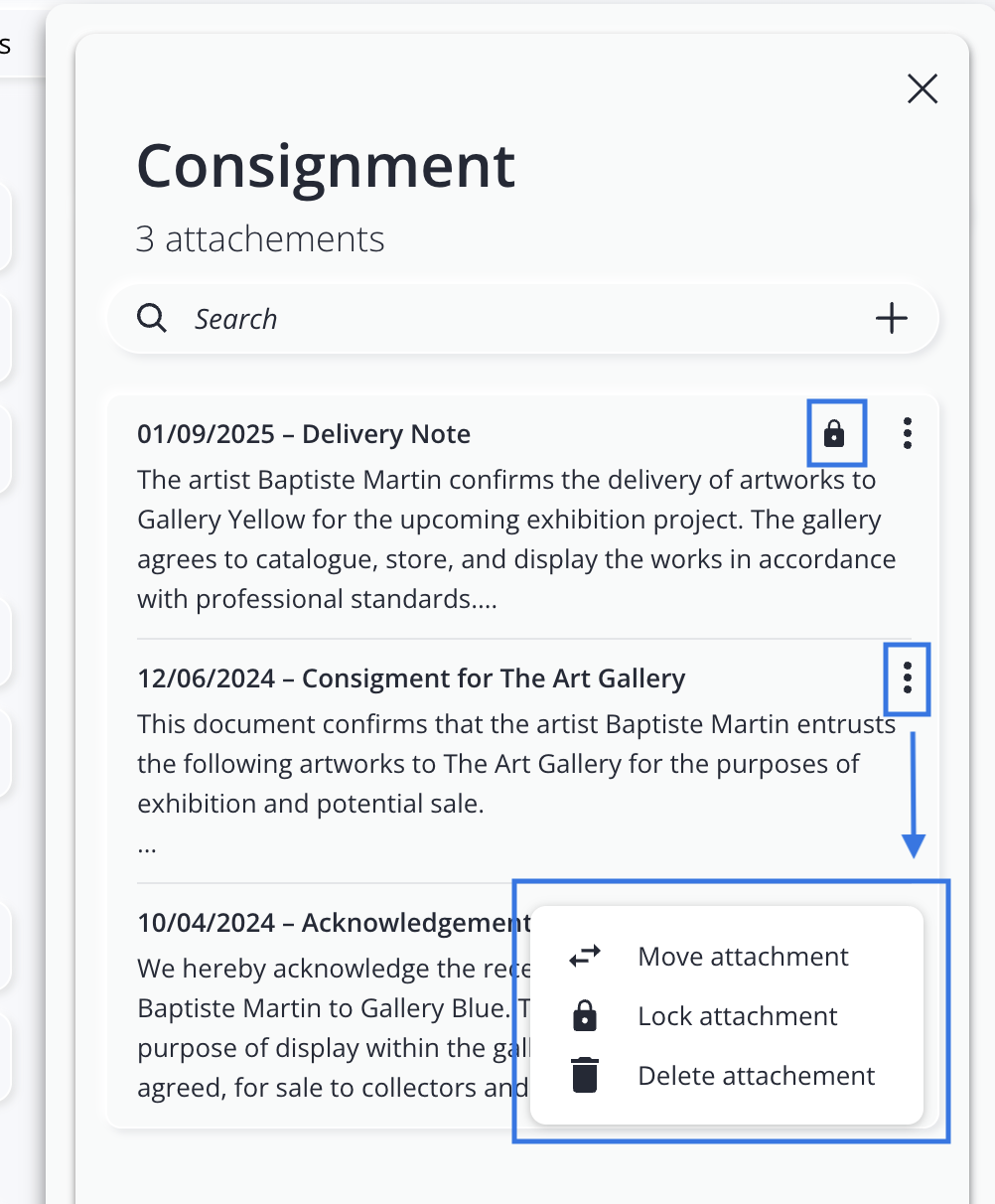Click the padlock icon on Delivery Note

coord(834,433)
